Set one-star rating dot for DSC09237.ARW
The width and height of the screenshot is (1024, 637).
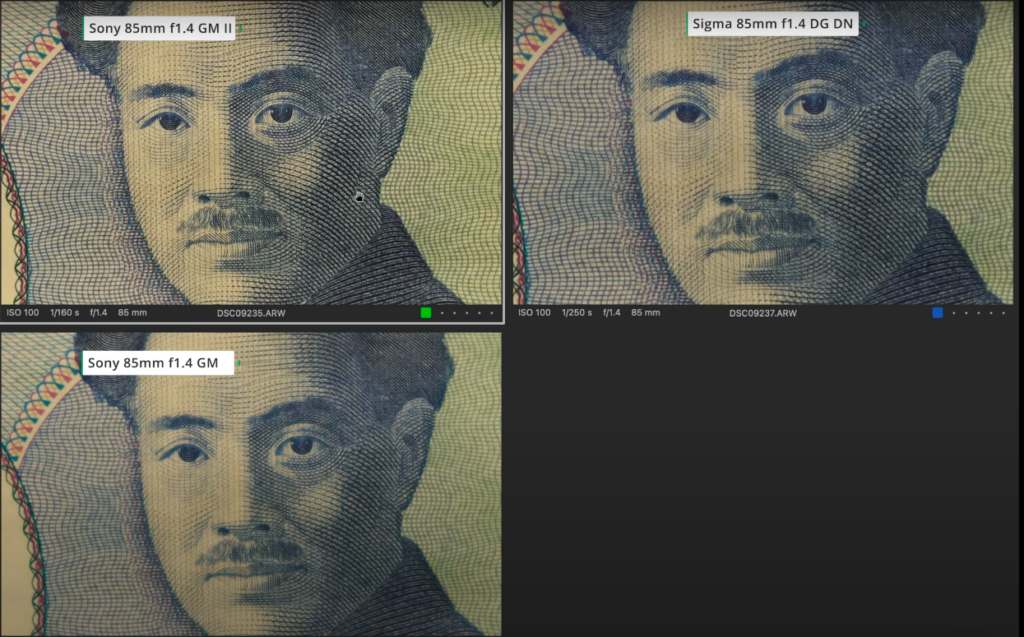point(954,313)
